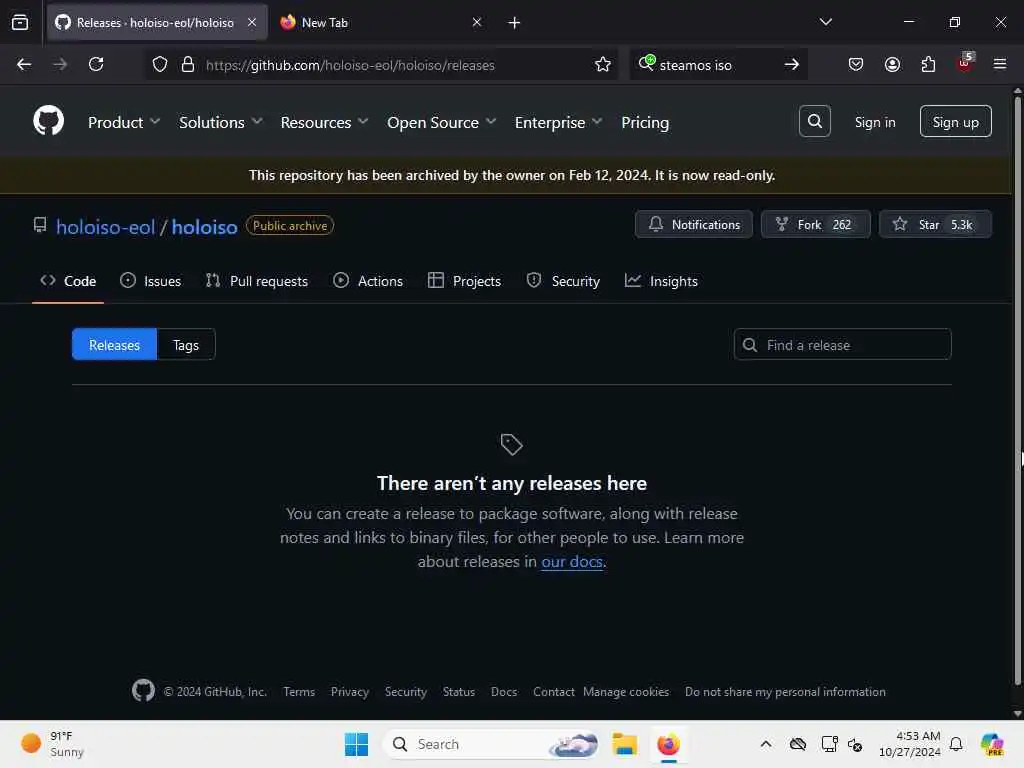1024x768 pixels.
Task: Close the New Tab tab
Action: [477, 22]
